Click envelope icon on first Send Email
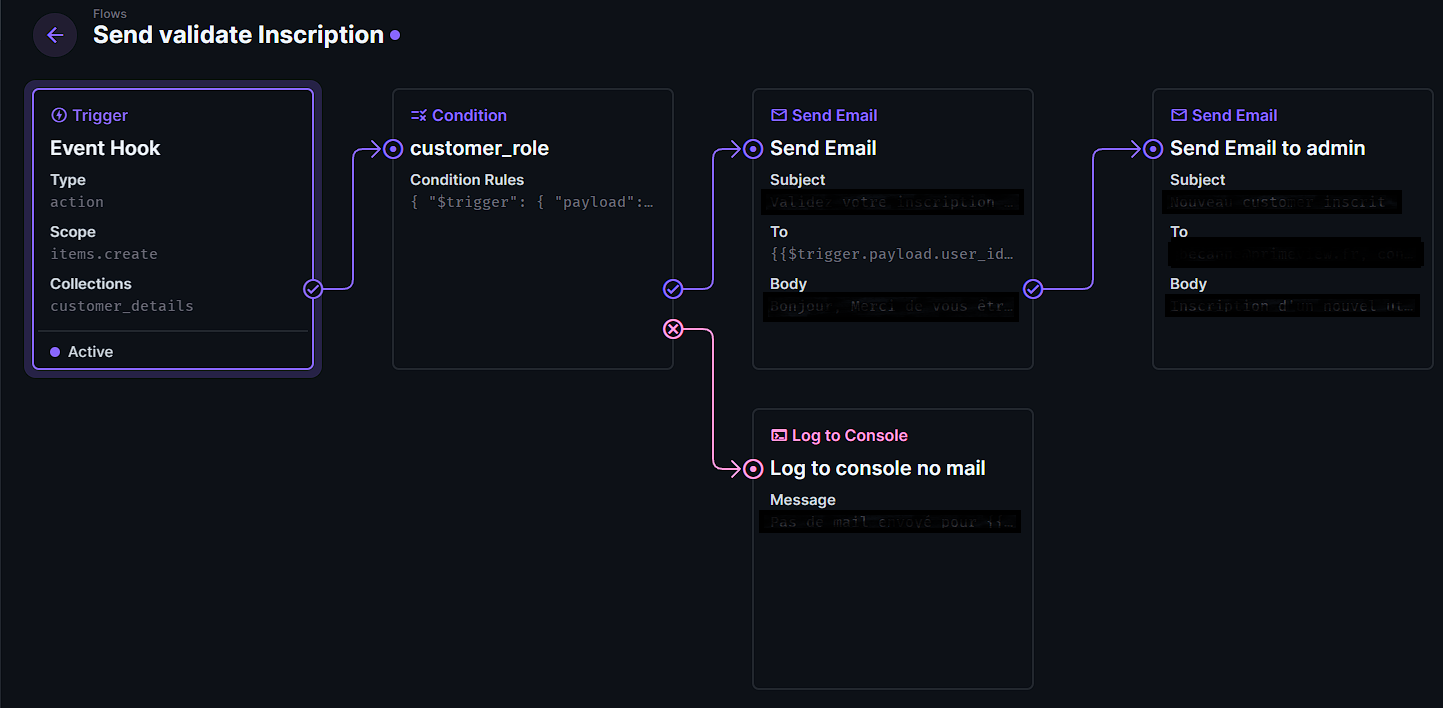The image size is (1443, 708). 778,116
